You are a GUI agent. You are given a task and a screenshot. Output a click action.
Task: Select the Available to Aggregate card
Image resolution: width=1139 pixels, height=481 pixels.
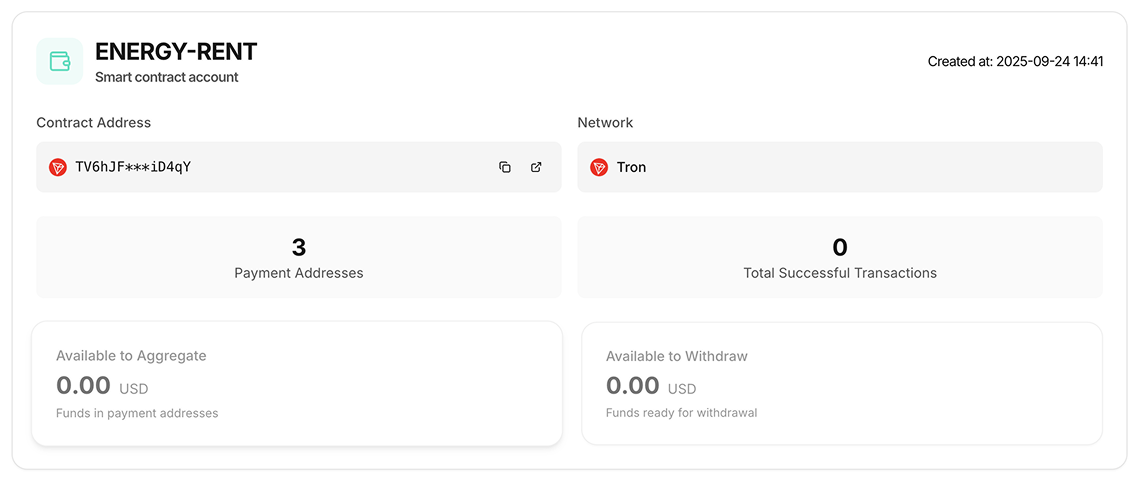(x=296, y=383)
